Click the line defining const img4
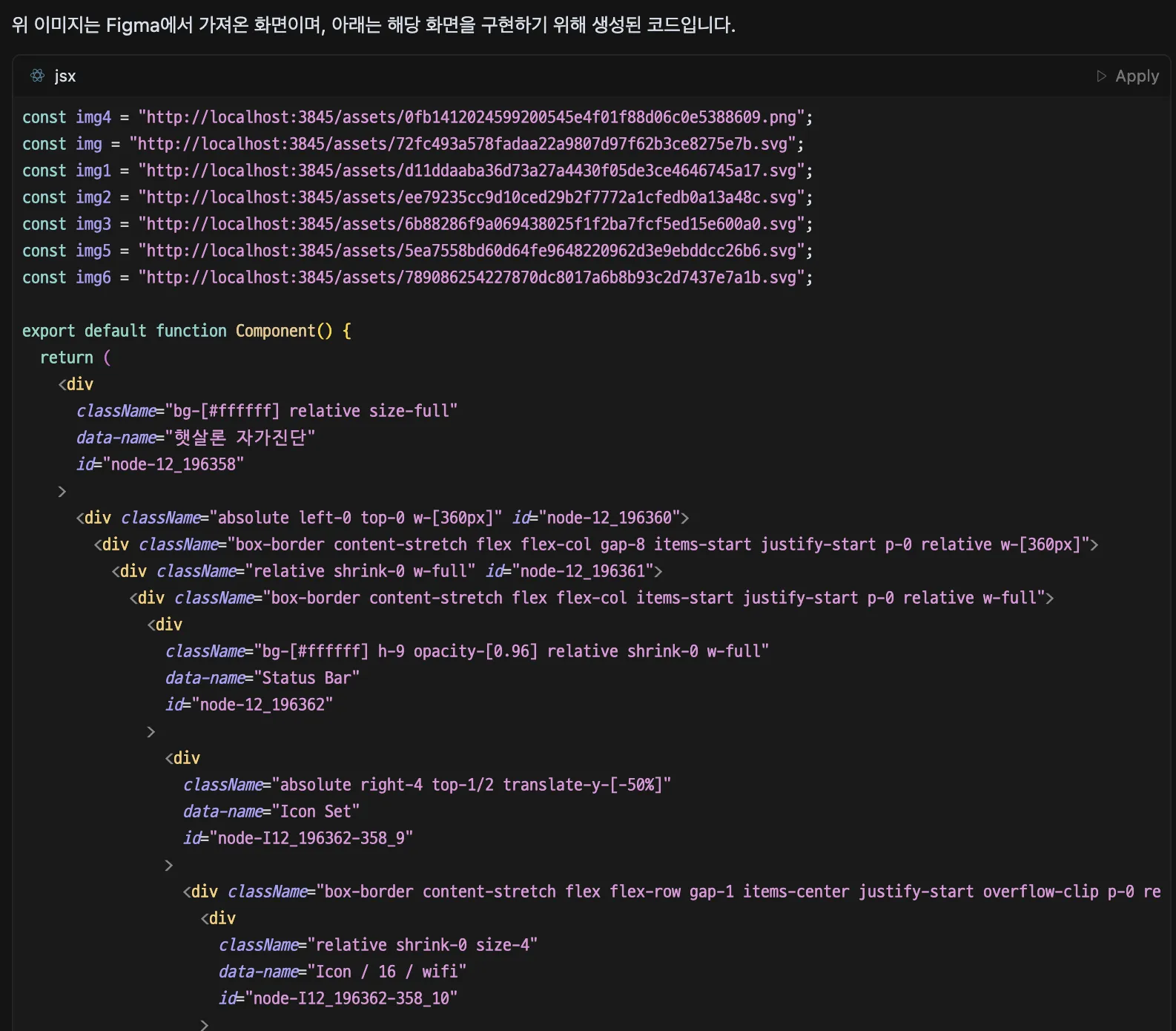This screenshot has height=1031, width=1176. pos(417,117)
